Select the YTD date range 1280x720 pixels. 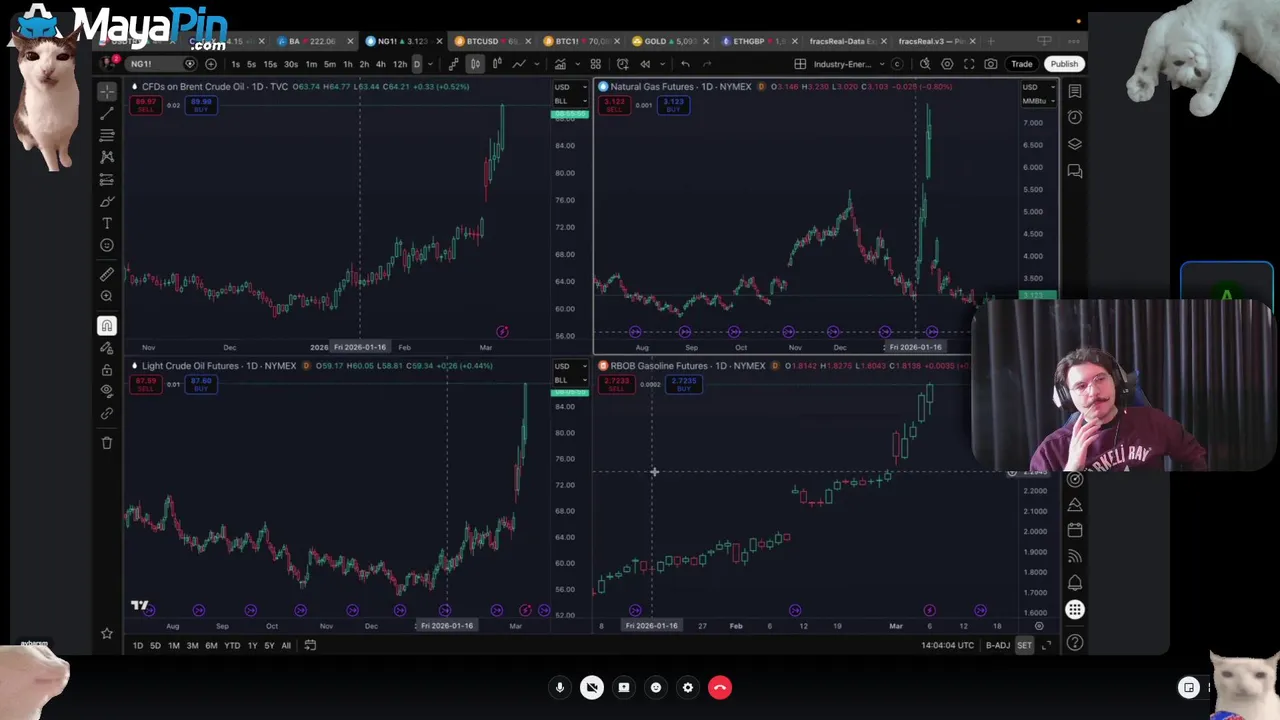[x=232, y=645]
